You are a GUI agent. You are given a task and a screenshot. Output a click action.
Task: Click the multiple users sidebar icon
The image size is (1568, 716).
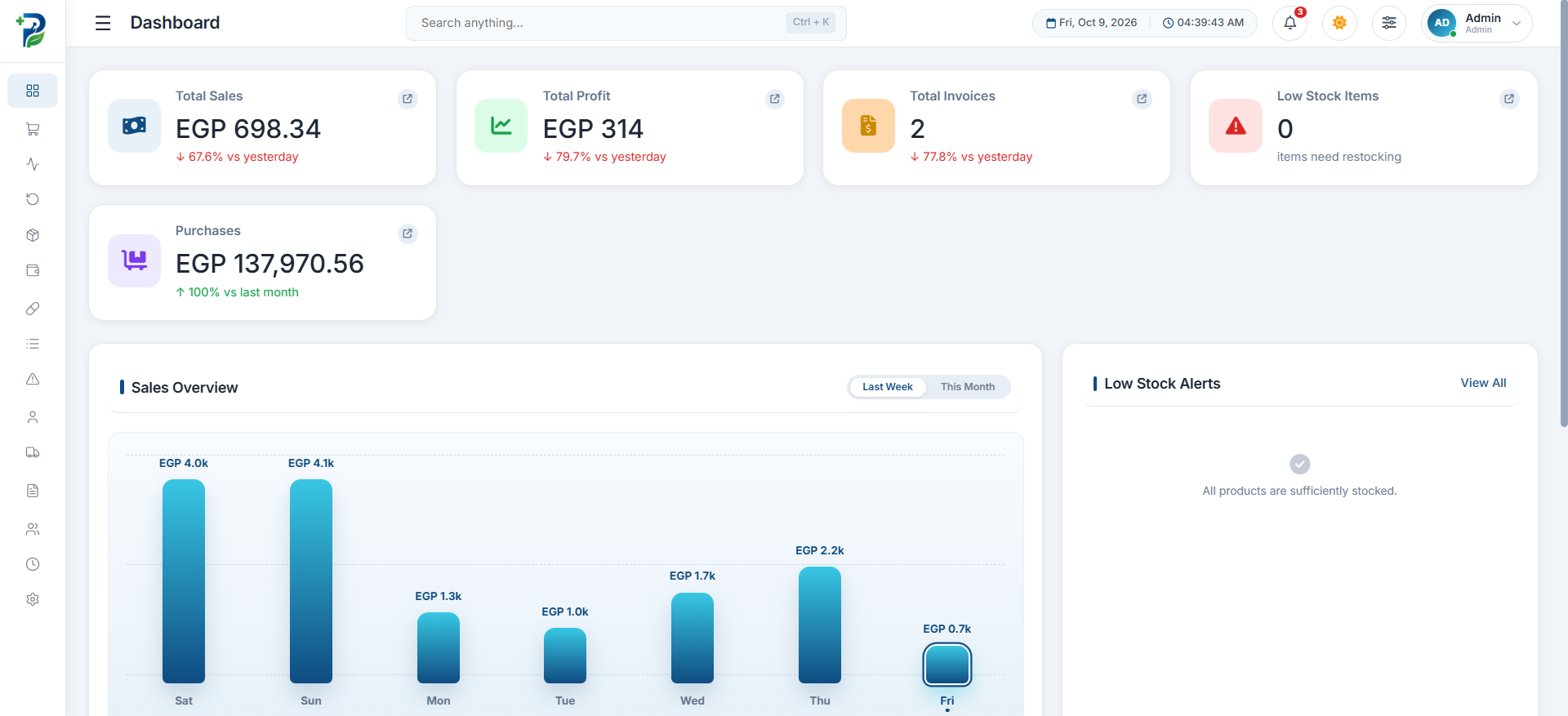(33, 529)
